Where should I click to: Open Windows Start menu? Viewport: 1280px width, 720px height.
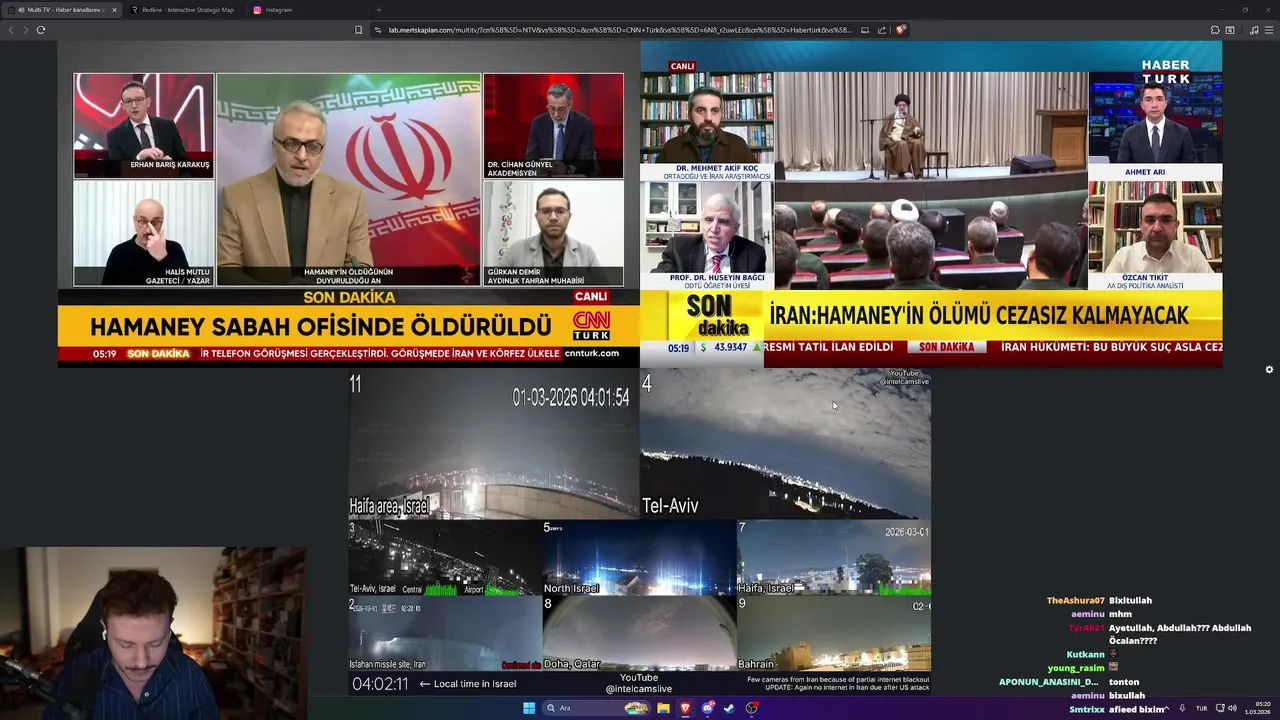point(529,708)
